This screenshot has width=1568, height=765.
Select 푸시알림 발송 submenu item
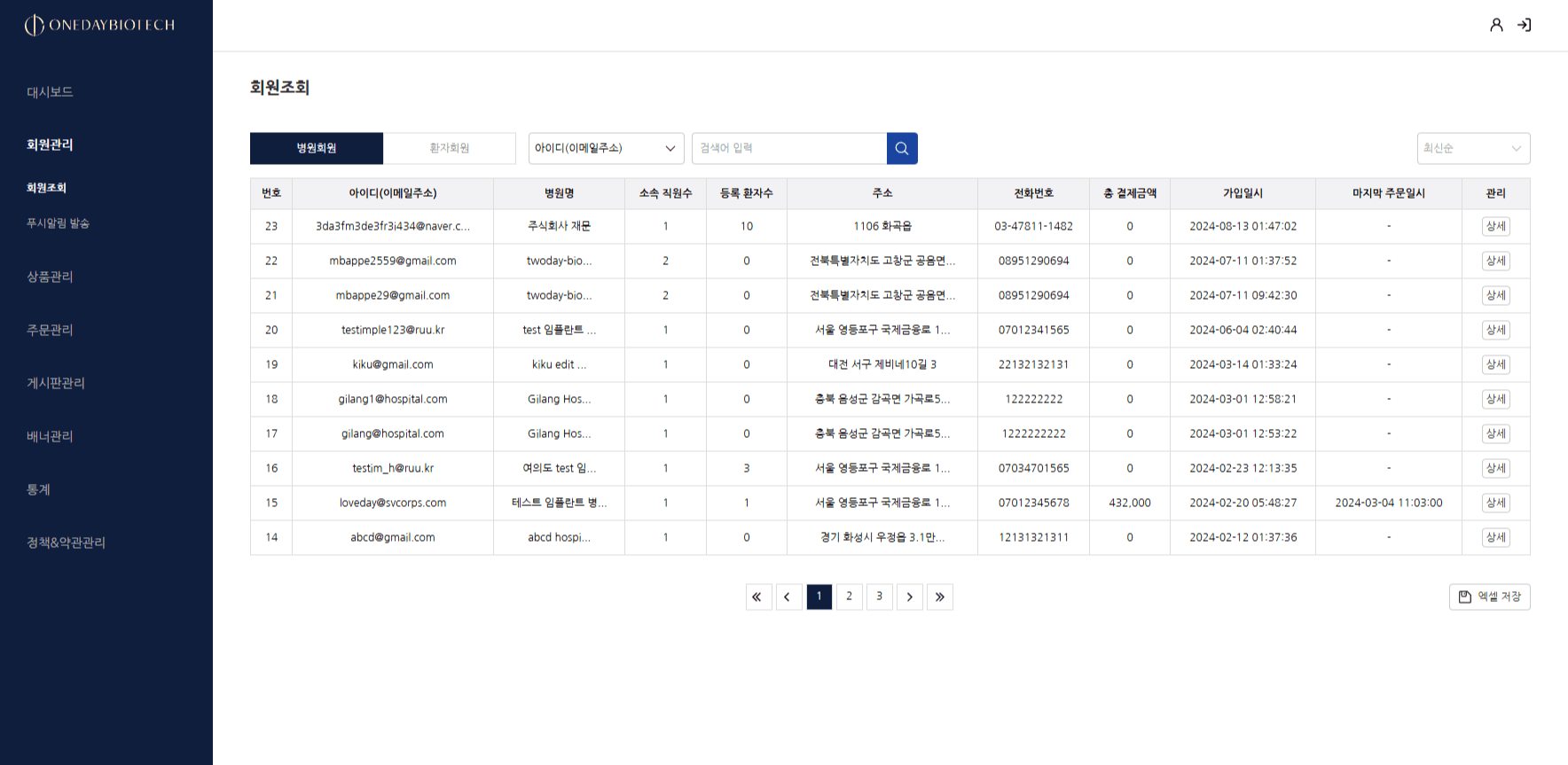pyautogui.click(x=58, y=223)
